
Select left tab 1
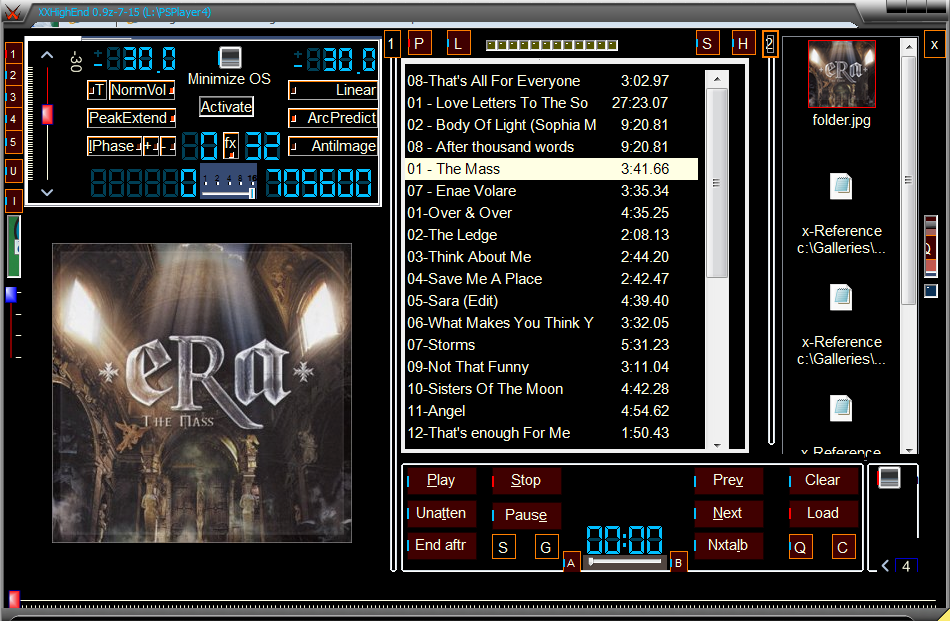pos(13,54)
